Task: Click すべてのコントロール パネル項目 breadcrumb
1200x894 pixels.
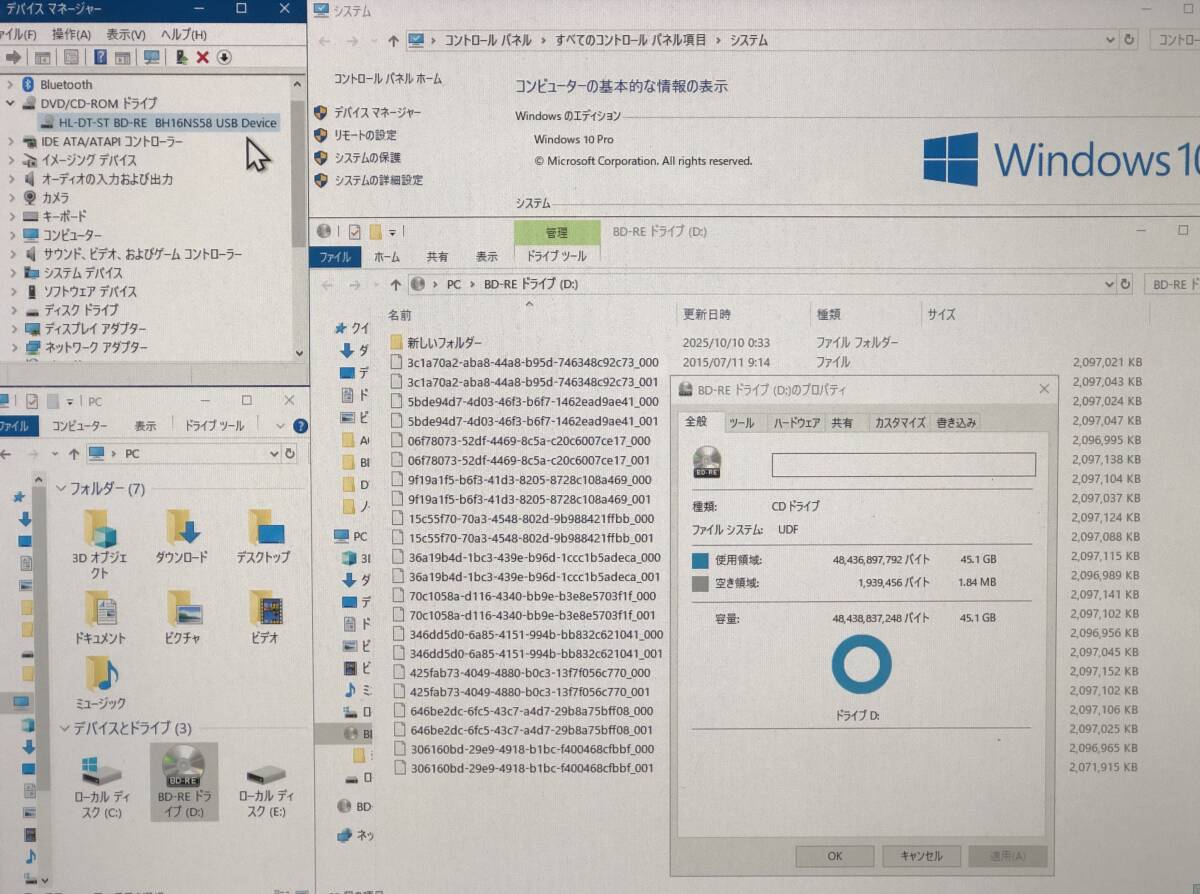Action: click(631, 41)
